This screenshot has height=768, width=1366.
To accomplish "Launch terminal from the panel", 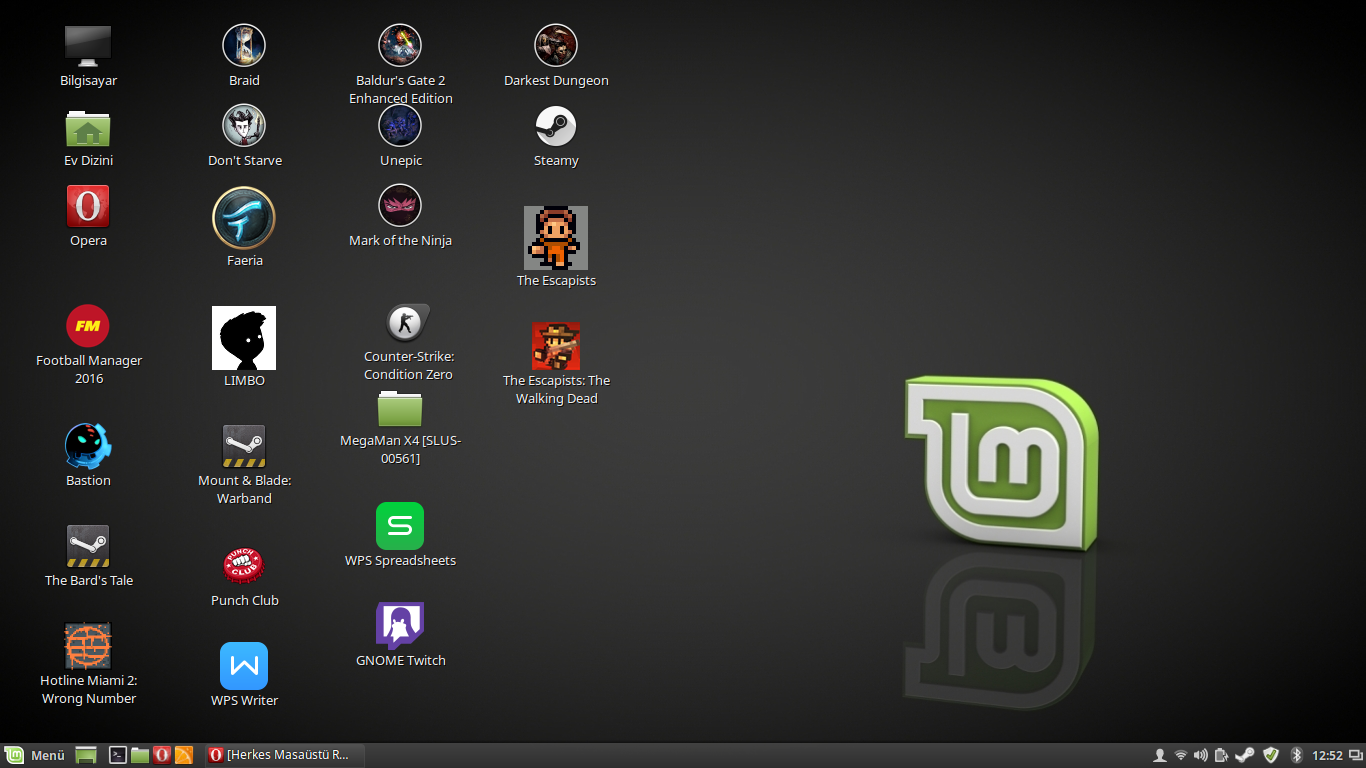I will [117, 755].
